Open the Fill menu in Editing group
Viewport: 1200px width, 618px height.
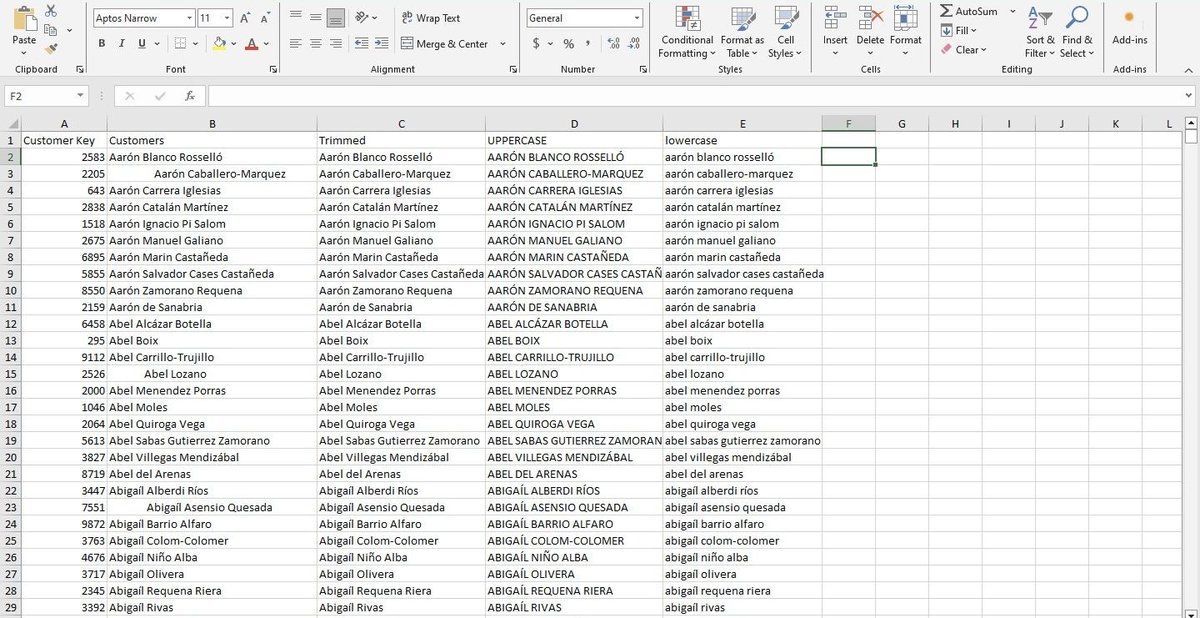[x=962, y=29]
